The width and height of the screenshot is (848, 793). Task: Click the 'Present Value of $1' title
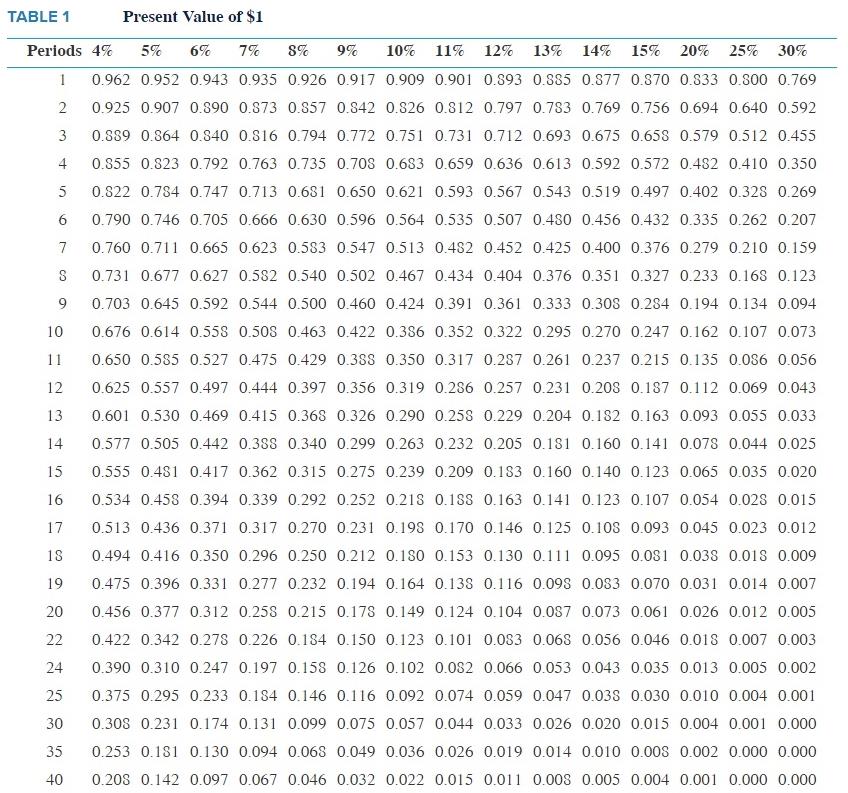[x=193, y=17]
